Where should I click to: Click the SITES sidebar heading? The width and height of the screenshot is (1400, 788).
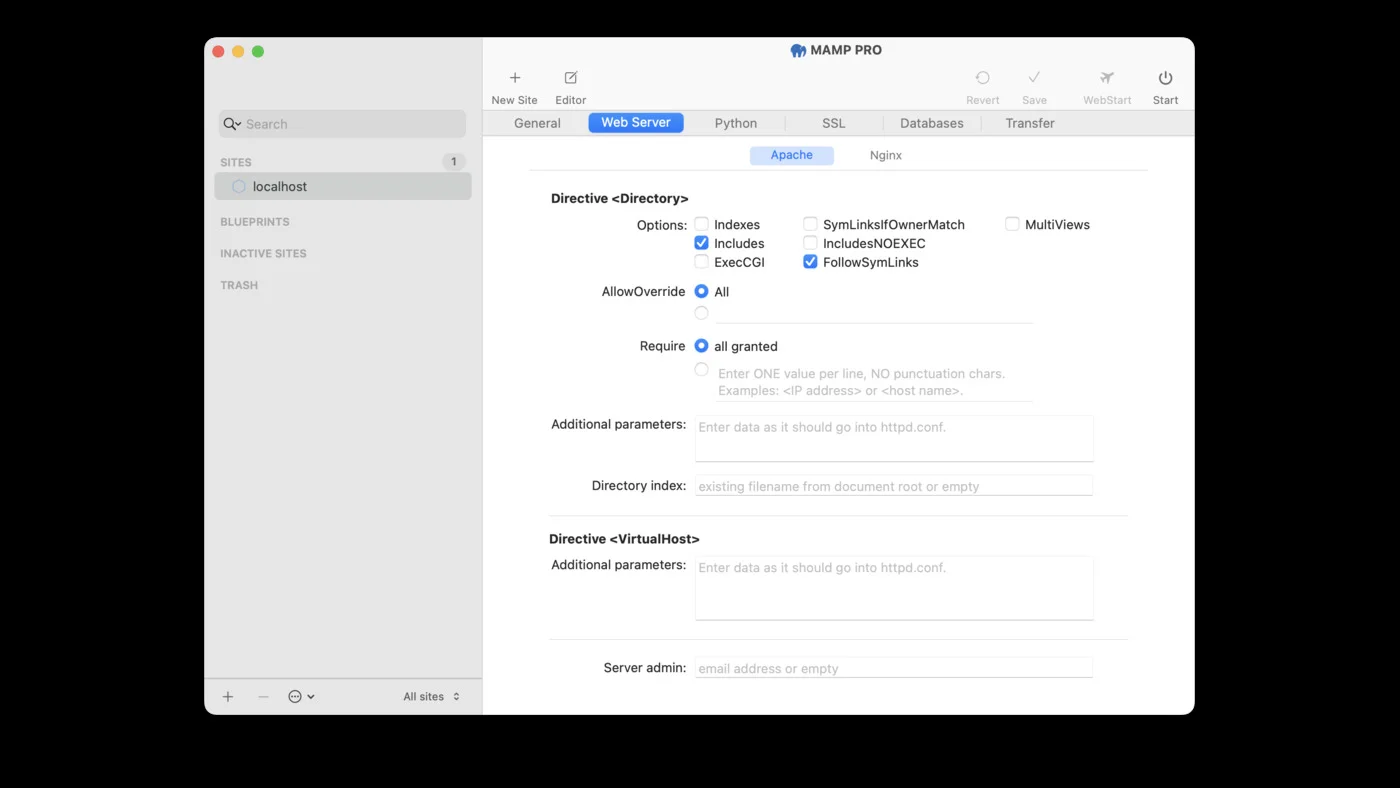click(236, 162)
